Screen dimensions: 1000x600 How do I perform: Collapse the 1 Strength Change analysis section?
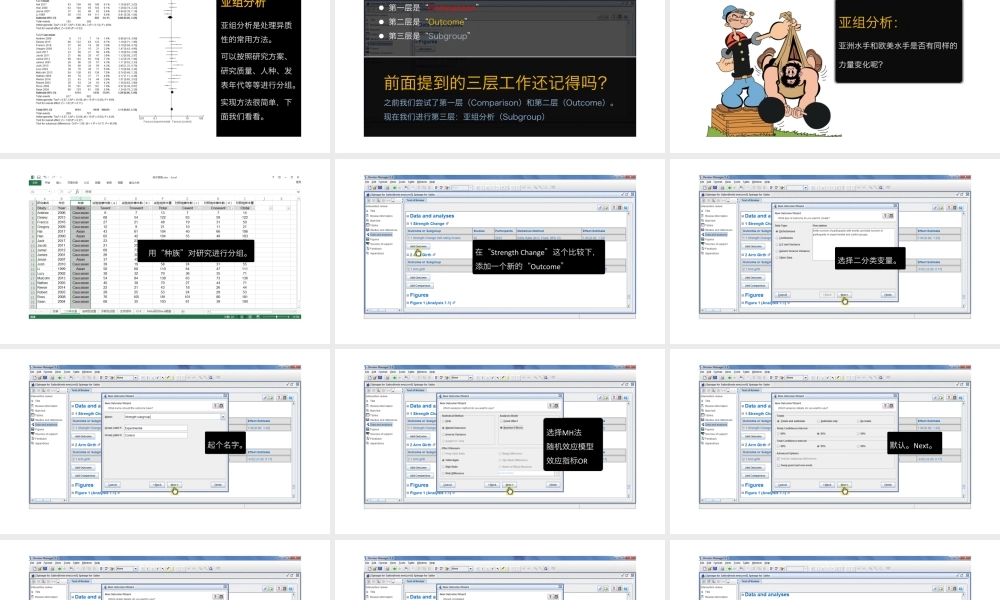point(408,223)
